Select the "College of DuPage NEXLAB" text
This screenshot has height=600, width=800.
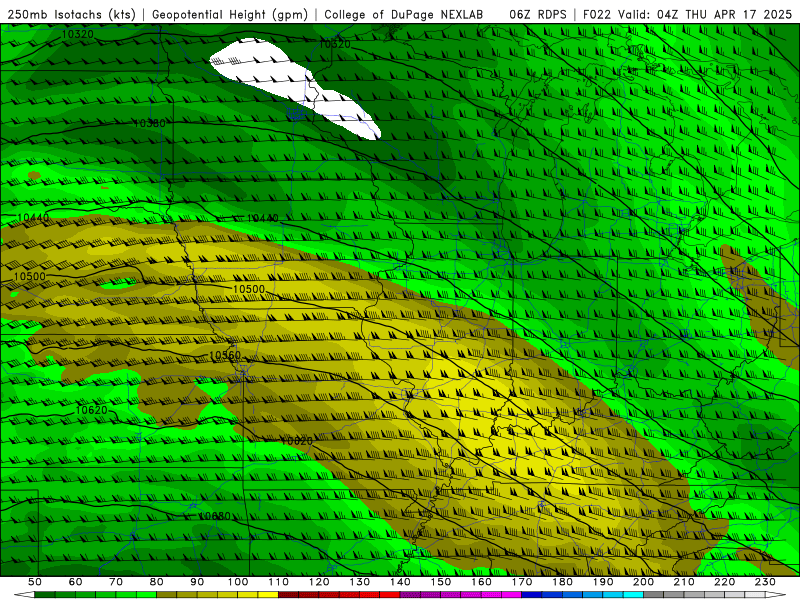point(404,15)
